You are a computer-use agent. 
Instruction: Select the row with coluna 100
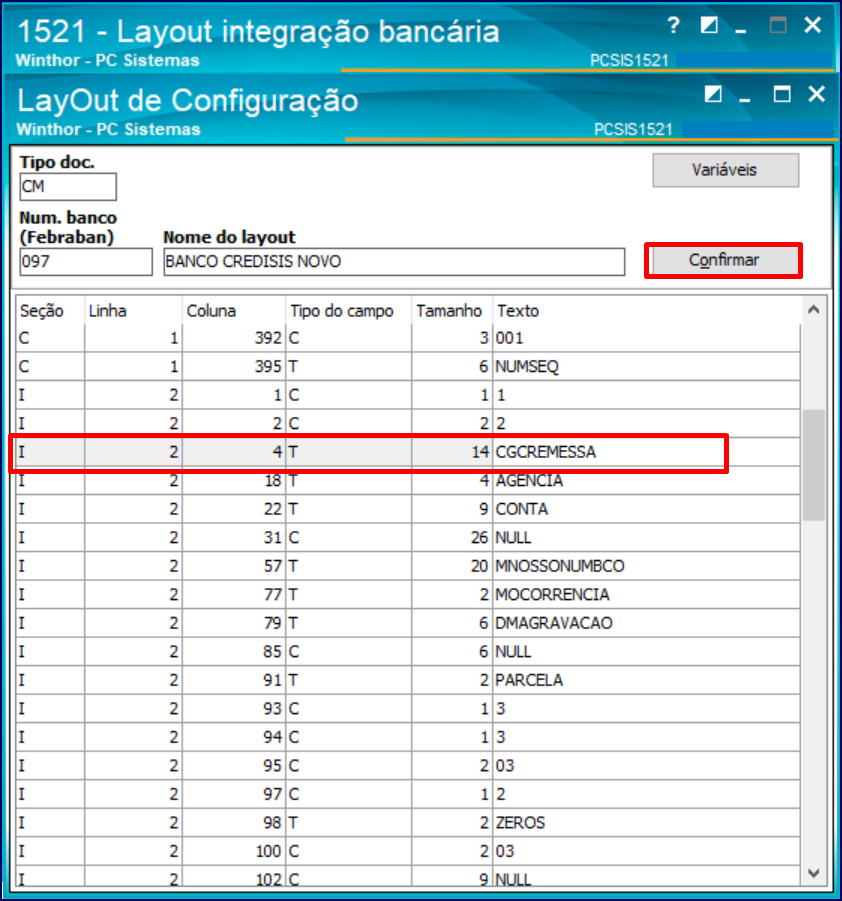click(x=408, y=851)
